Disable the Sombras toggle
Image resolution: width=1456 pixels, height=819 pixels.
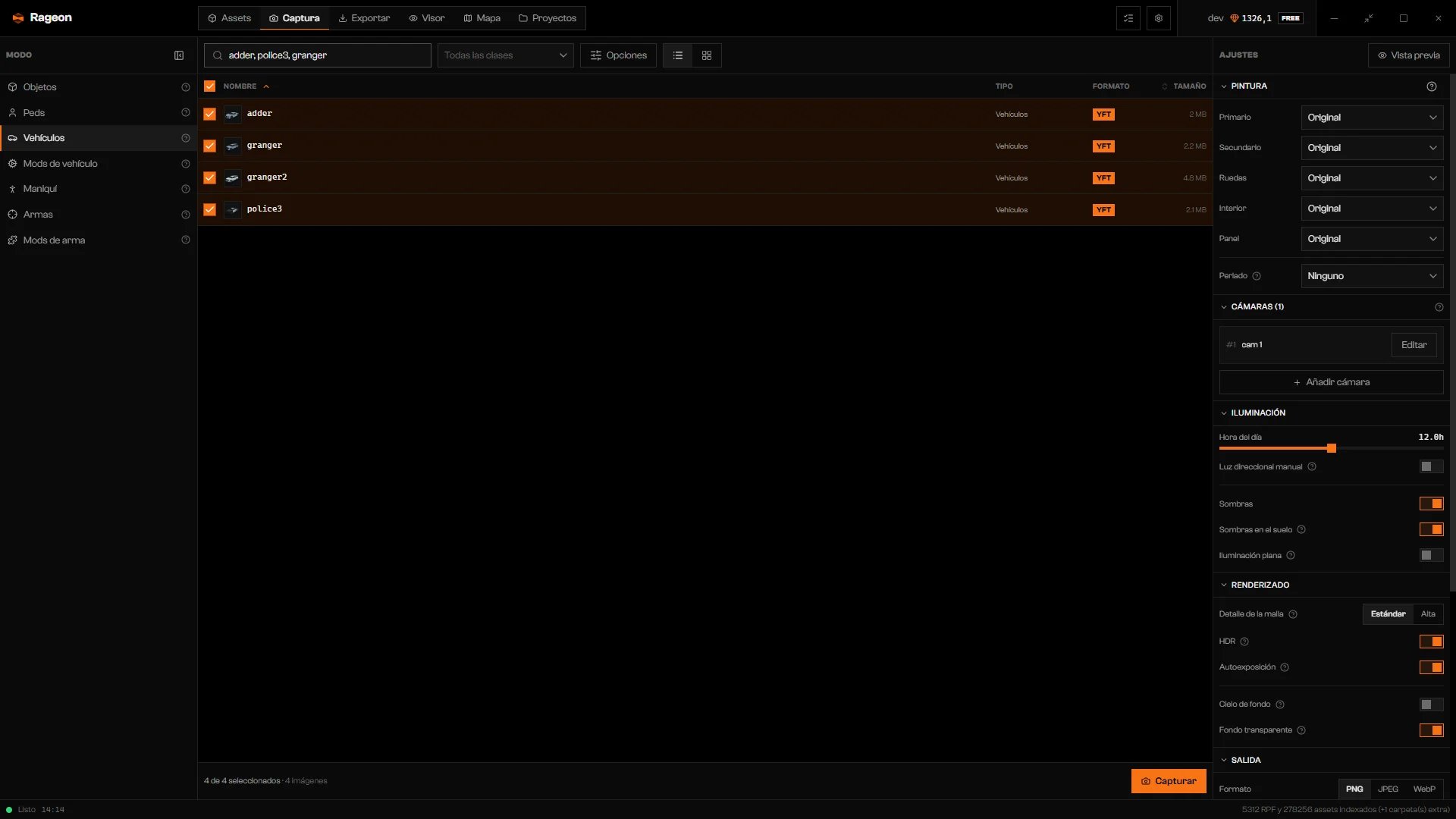(x=1432, y=504)
